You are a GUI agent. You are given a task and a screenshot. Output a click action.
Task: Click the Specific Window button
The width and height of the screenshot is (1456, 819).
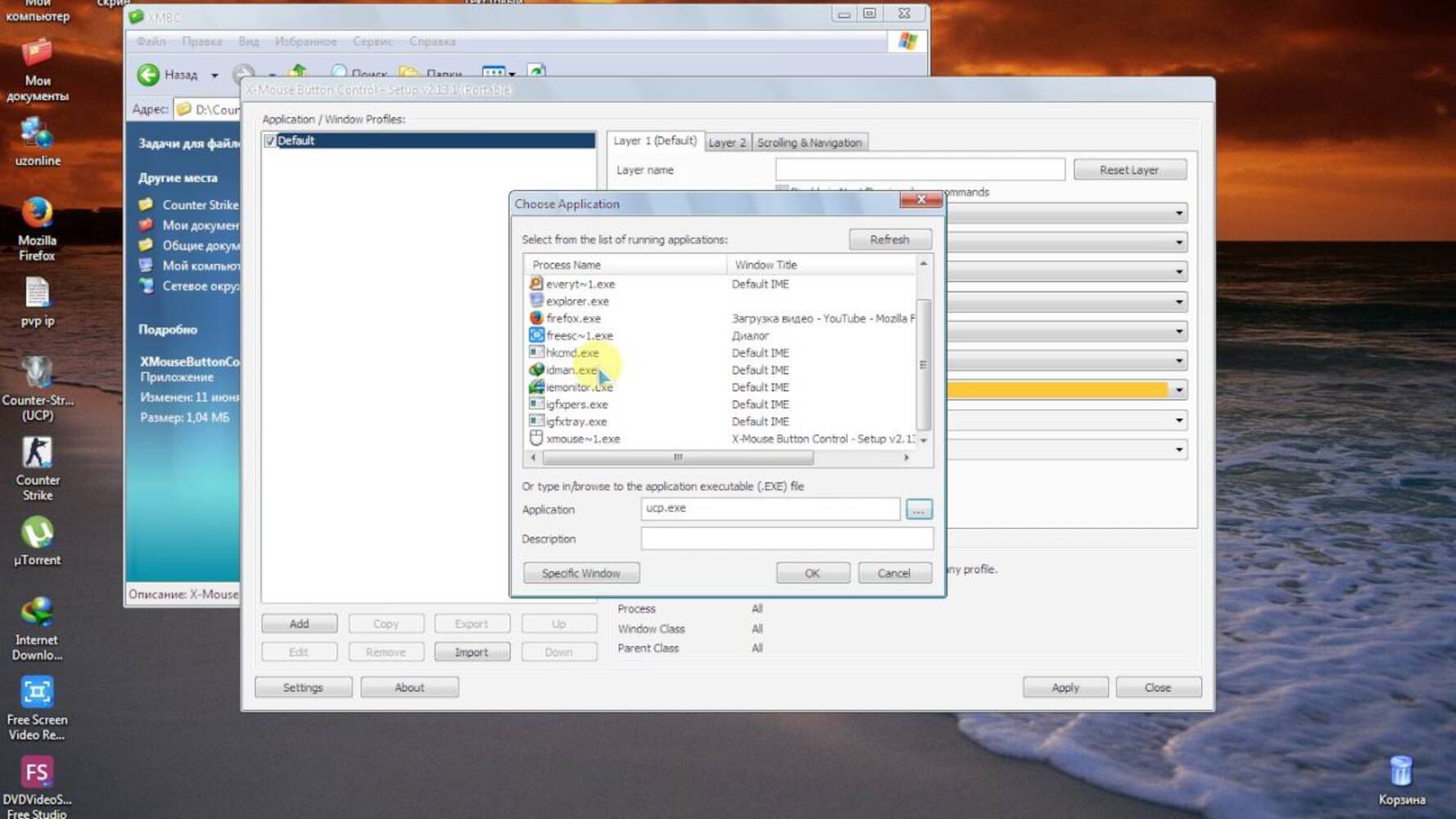581,573
